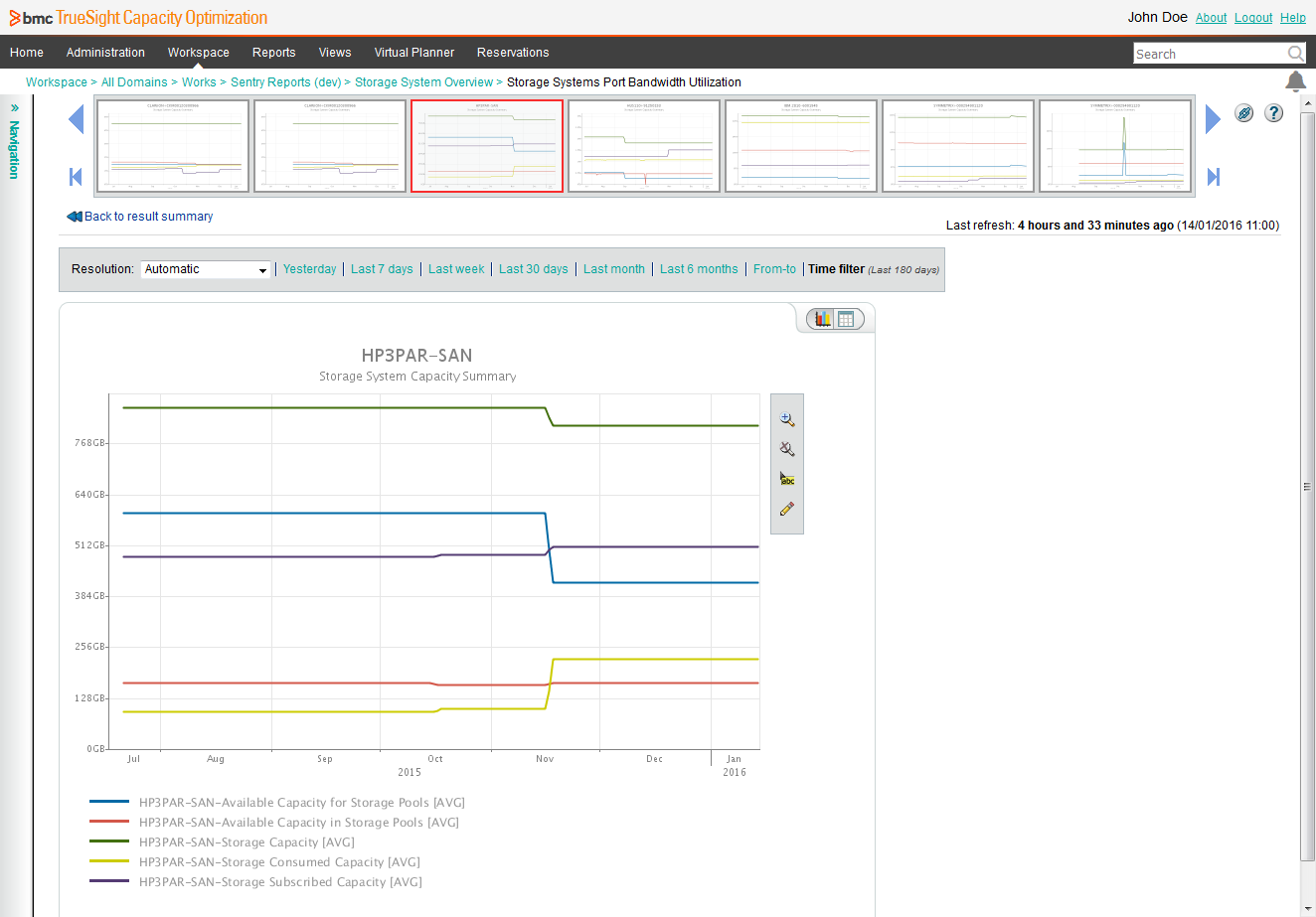Select the chart labels (abc) tool
The width and height of the screenshot is (1316, 917).
pos(787,479)
